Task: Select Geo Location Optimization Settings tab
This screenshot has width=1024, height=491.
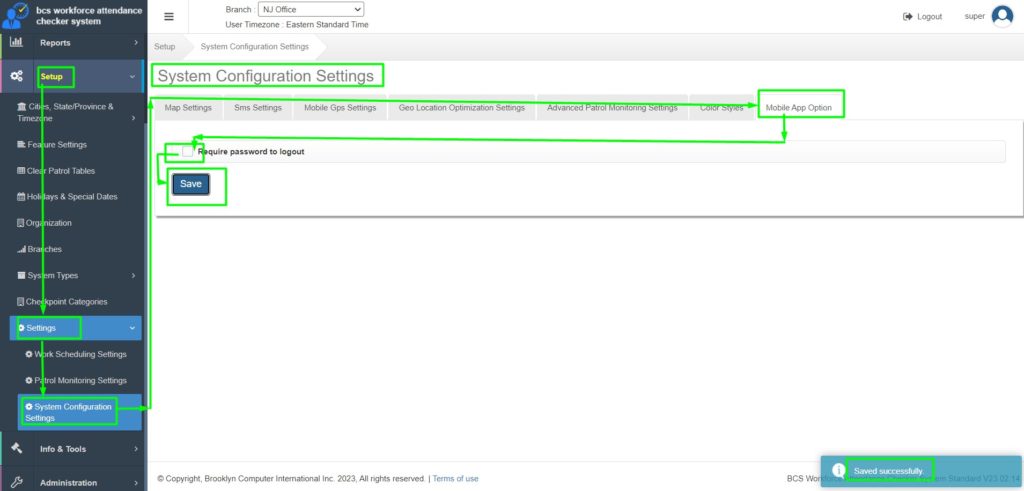Action: point(461,108)
